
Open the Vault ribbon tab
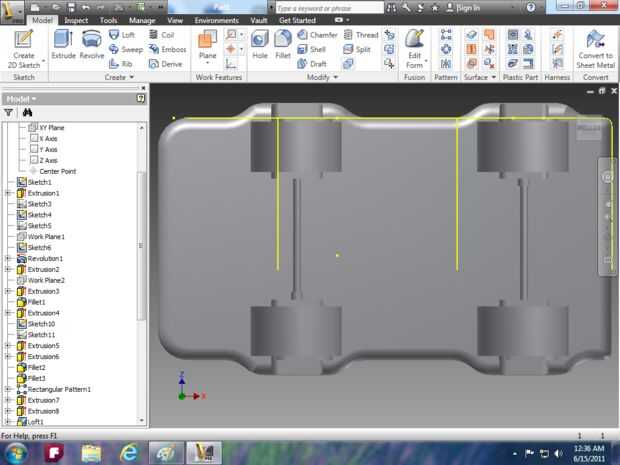click(259, 20)
